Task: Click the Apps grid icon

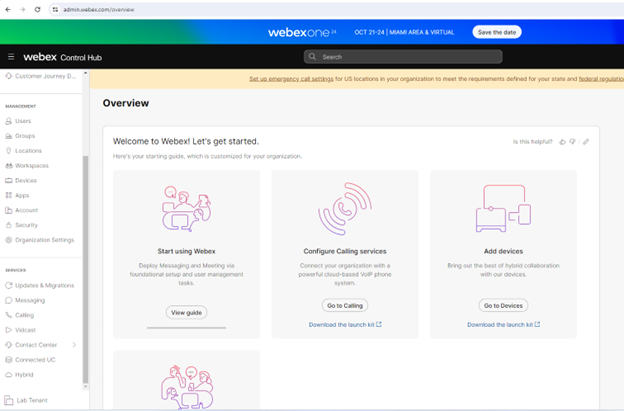Action: pyautogui.click(x=8, y=195)
